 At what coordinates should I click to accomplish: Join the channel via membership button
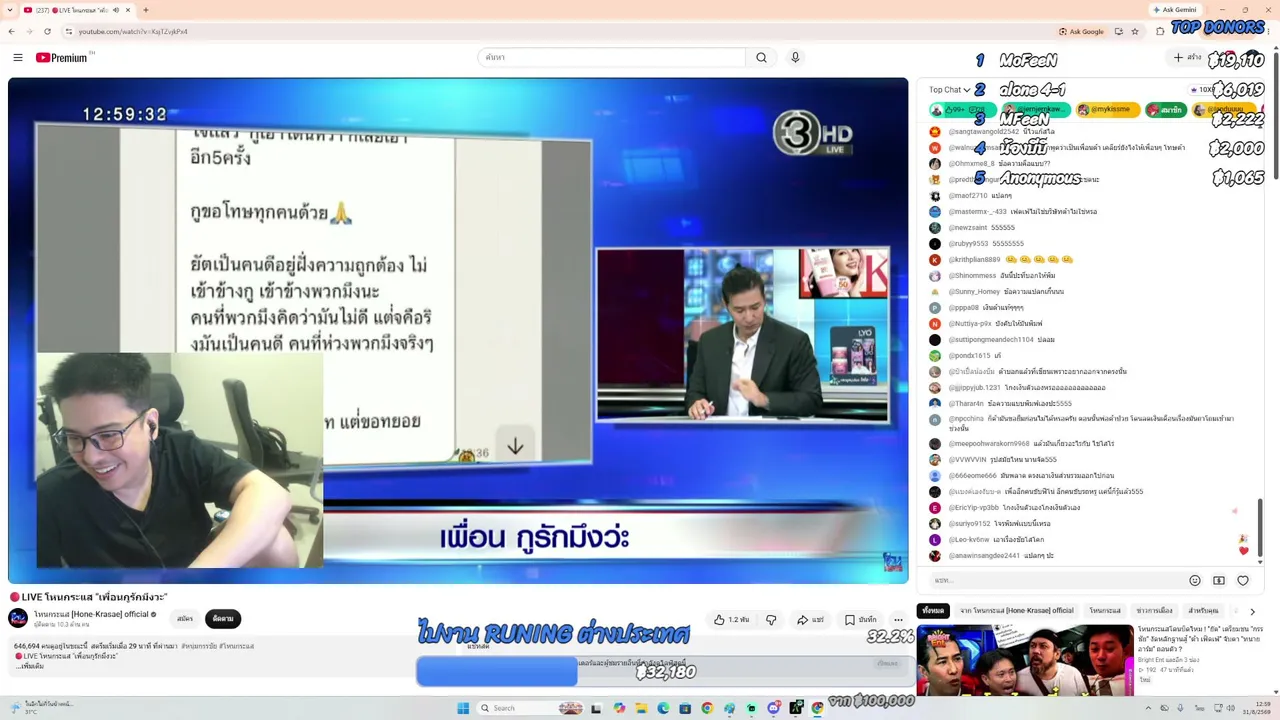click(x=185, y=619)
